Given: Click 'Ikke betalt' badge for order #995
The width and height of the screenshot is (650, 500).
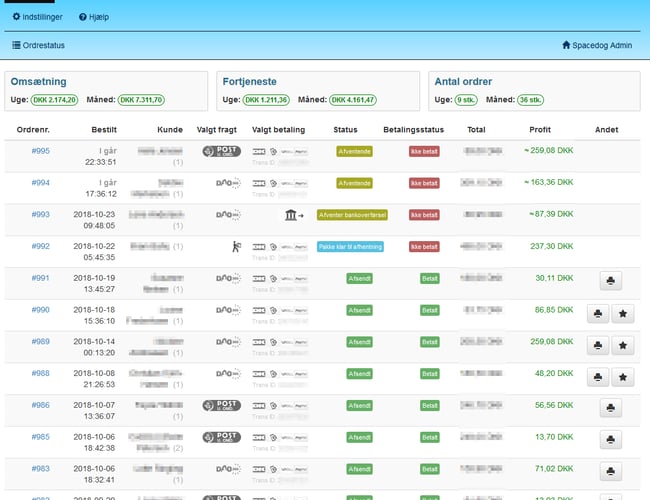Looking at the screenshot, I should [423, 151].
